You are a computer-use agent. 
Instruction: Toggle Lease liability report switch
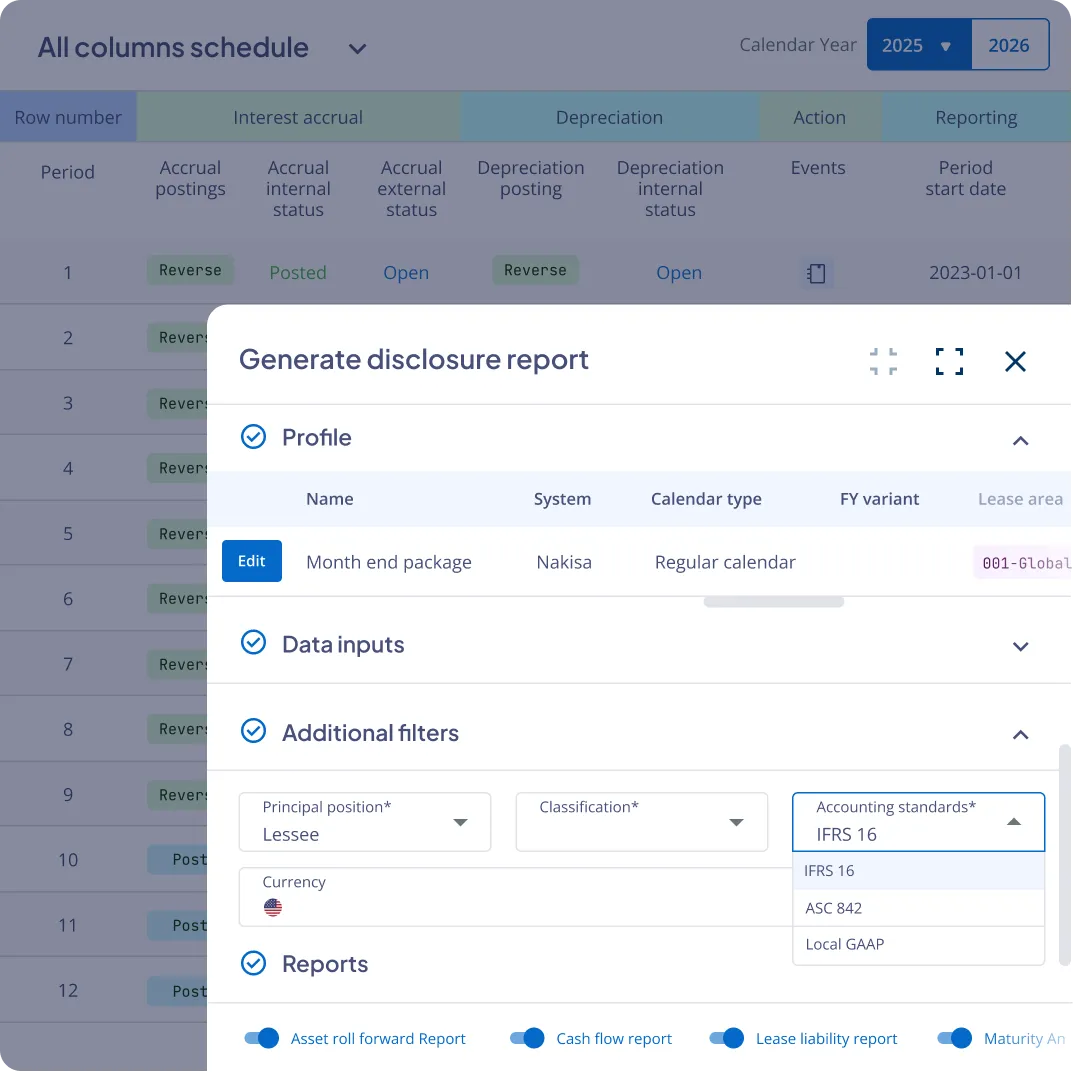[x=727, y=1038]
